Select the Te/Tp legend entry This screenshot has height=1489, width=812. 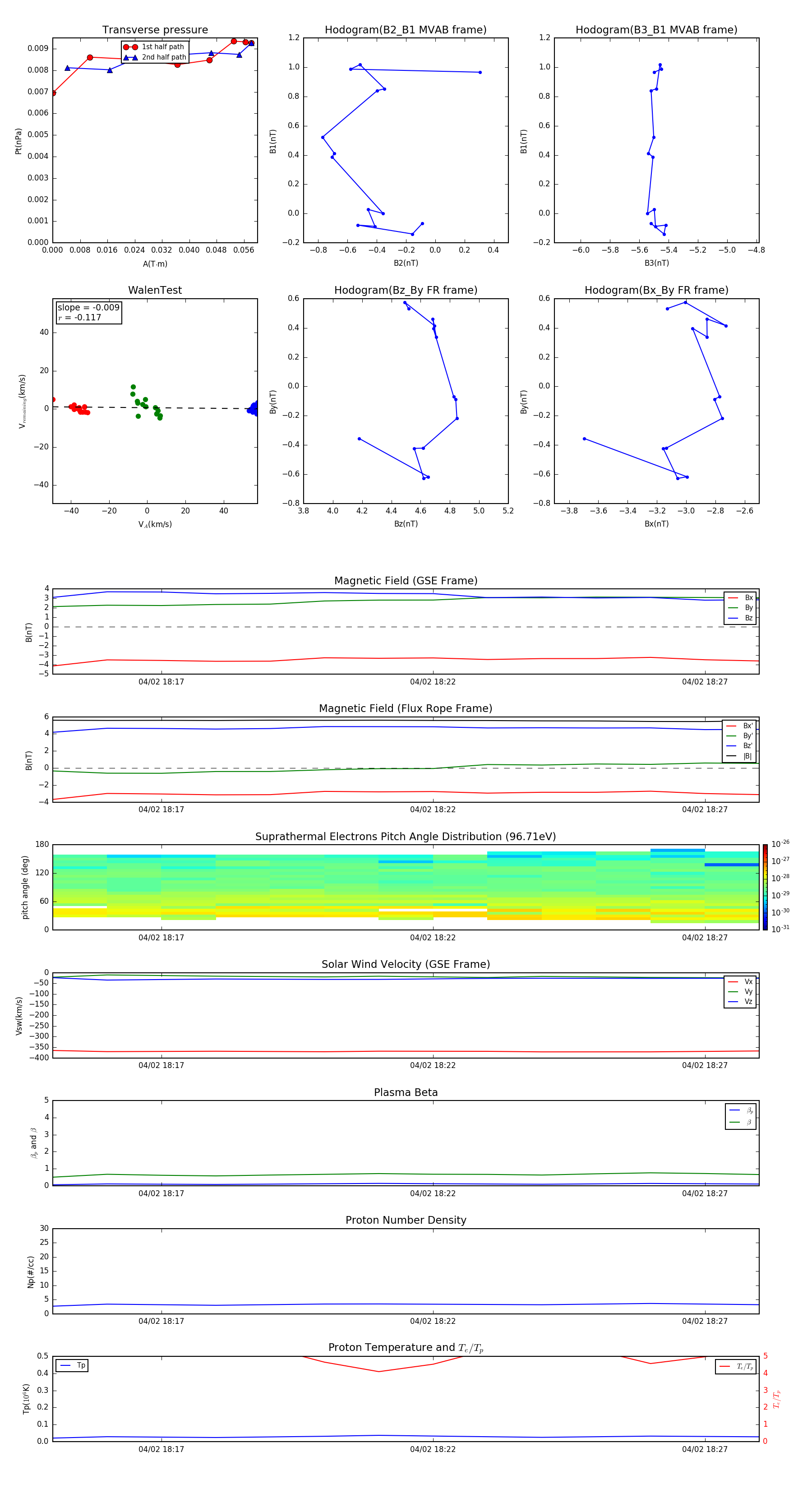pos(735,1366)
